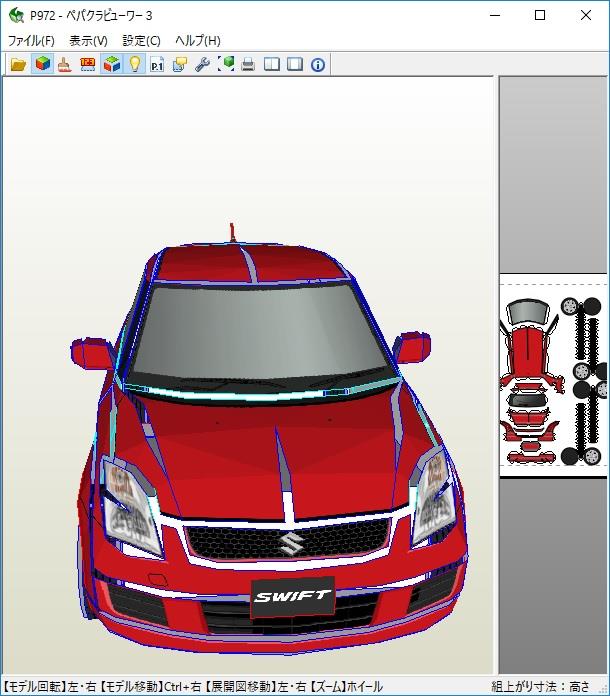Close the ペパクラビューワー window

pos(586,16)
